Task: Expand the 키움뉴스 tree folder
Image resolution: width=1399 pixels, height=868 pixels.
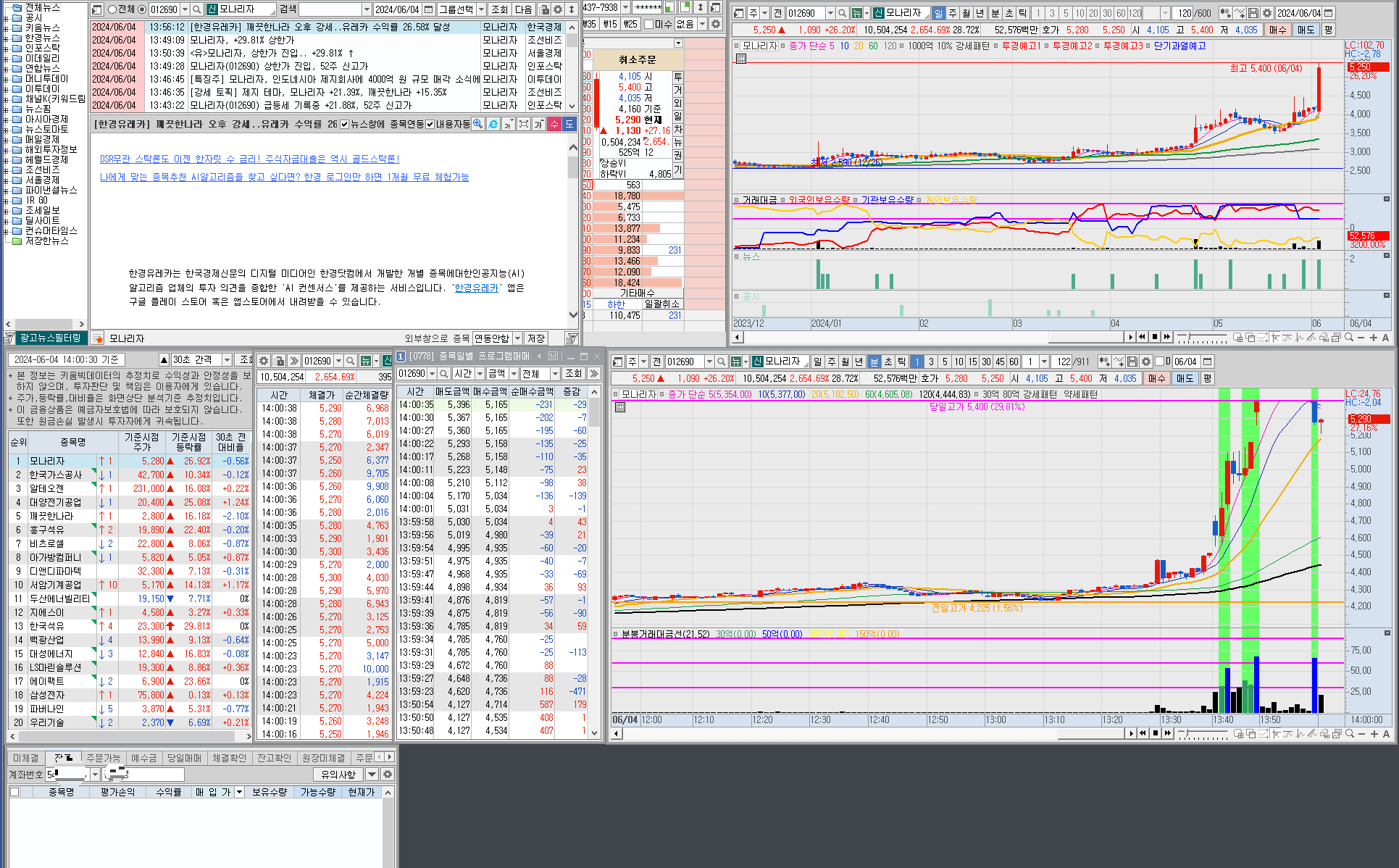Action: click(7, 28)
